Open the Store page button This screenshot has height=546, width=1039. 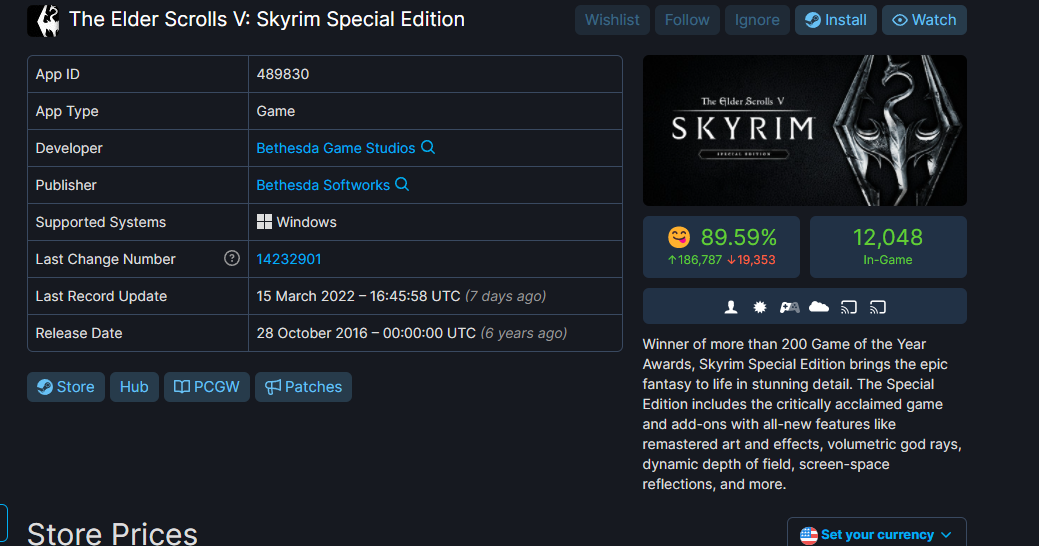pos(66,387)
